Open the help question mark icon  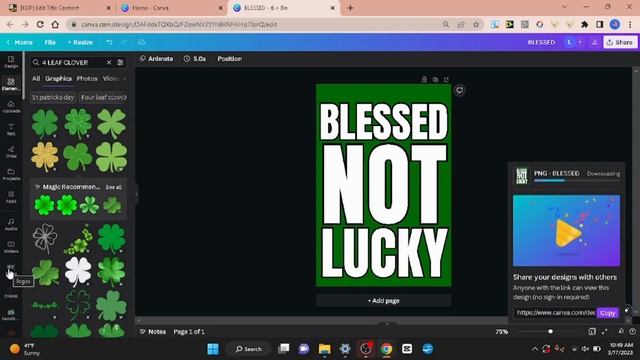click(632, 331)
